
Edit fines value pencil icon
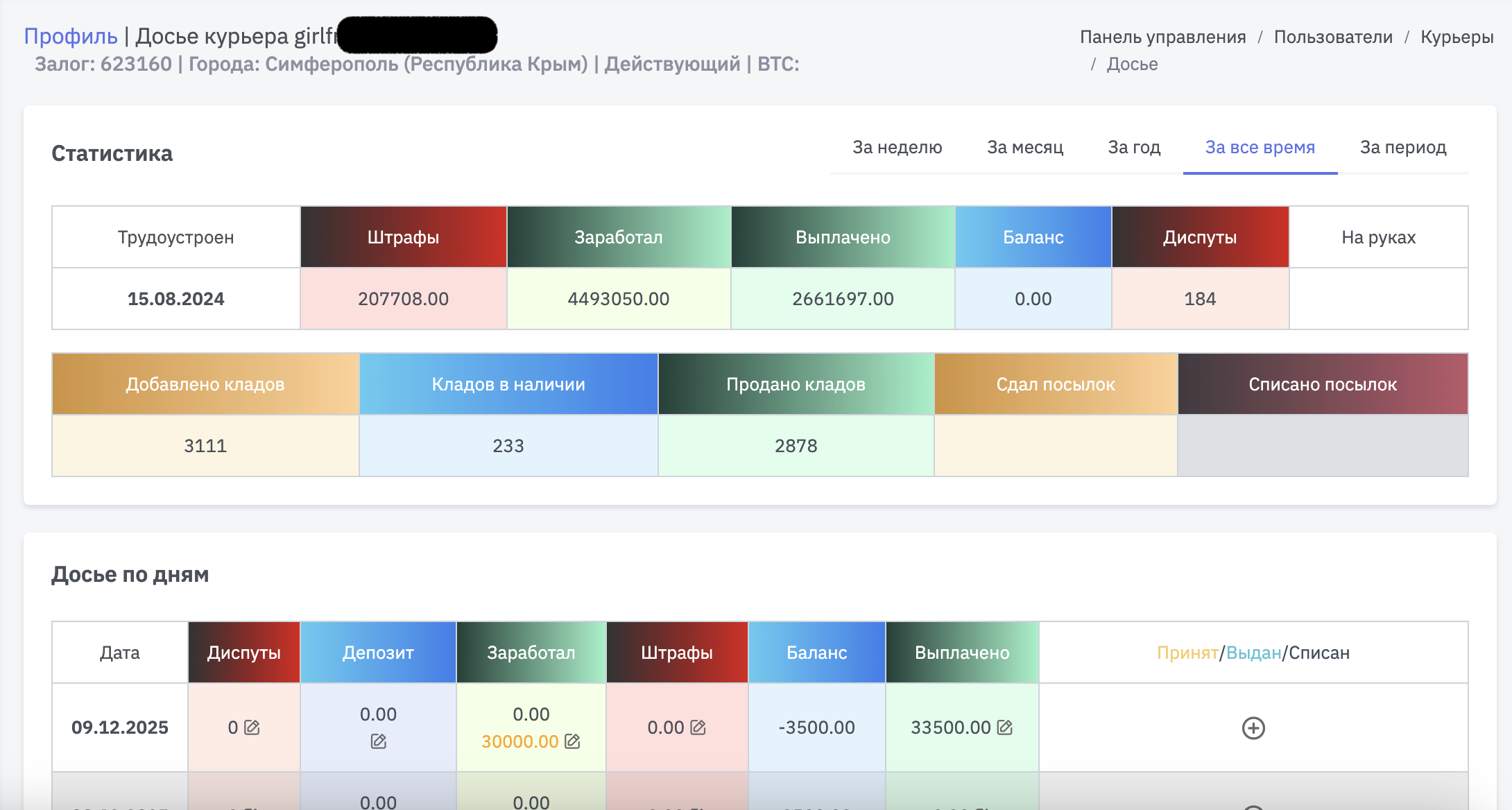(x=698, y=727)
